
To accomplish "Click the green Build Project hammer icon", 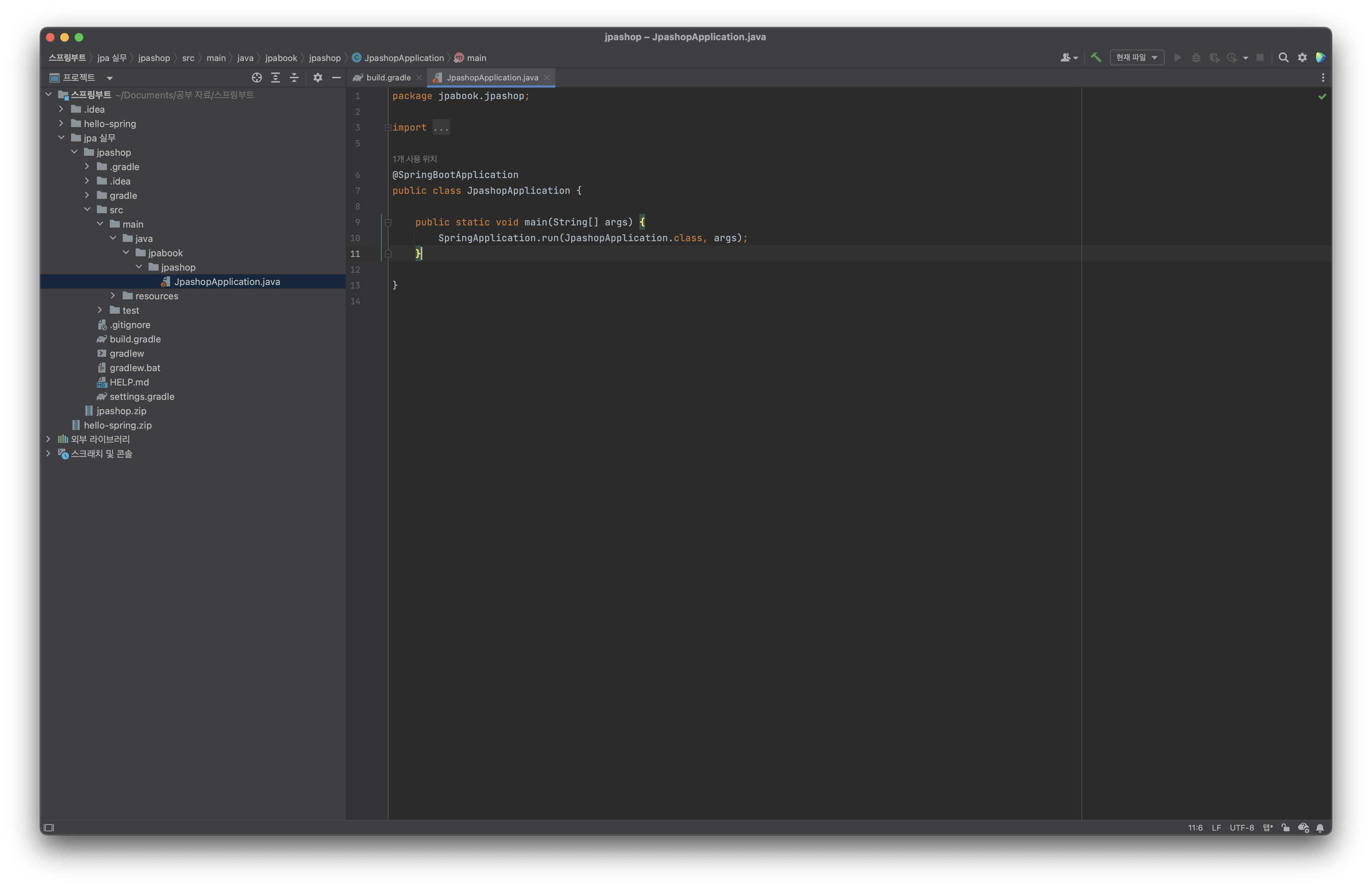I will pos(1096,58).
